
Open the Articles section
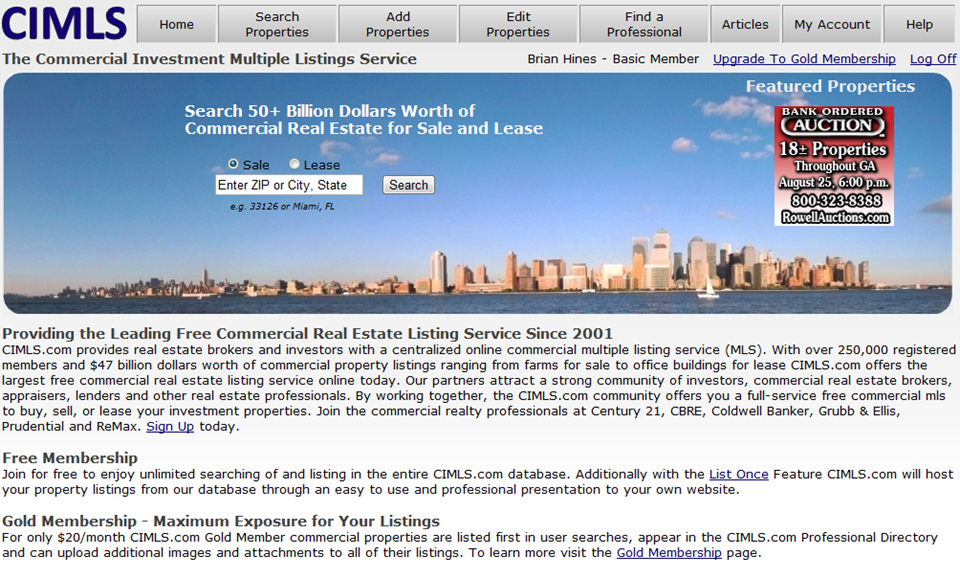745,24
